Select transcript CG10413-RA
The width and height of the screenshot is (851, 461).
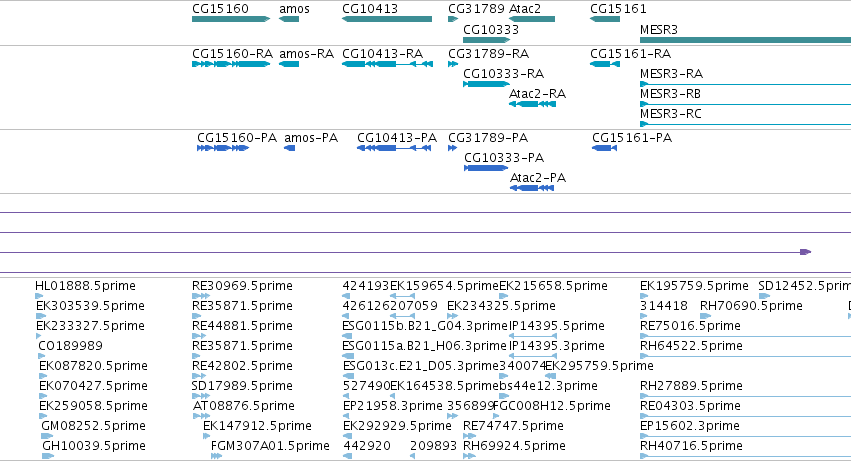click(x=382, y=54)
